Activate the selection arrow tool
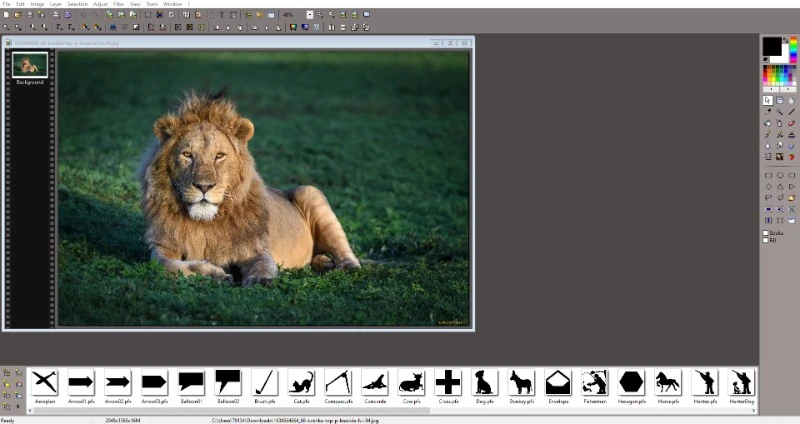The width and height of the screenshot is (800, 424). 768,100
